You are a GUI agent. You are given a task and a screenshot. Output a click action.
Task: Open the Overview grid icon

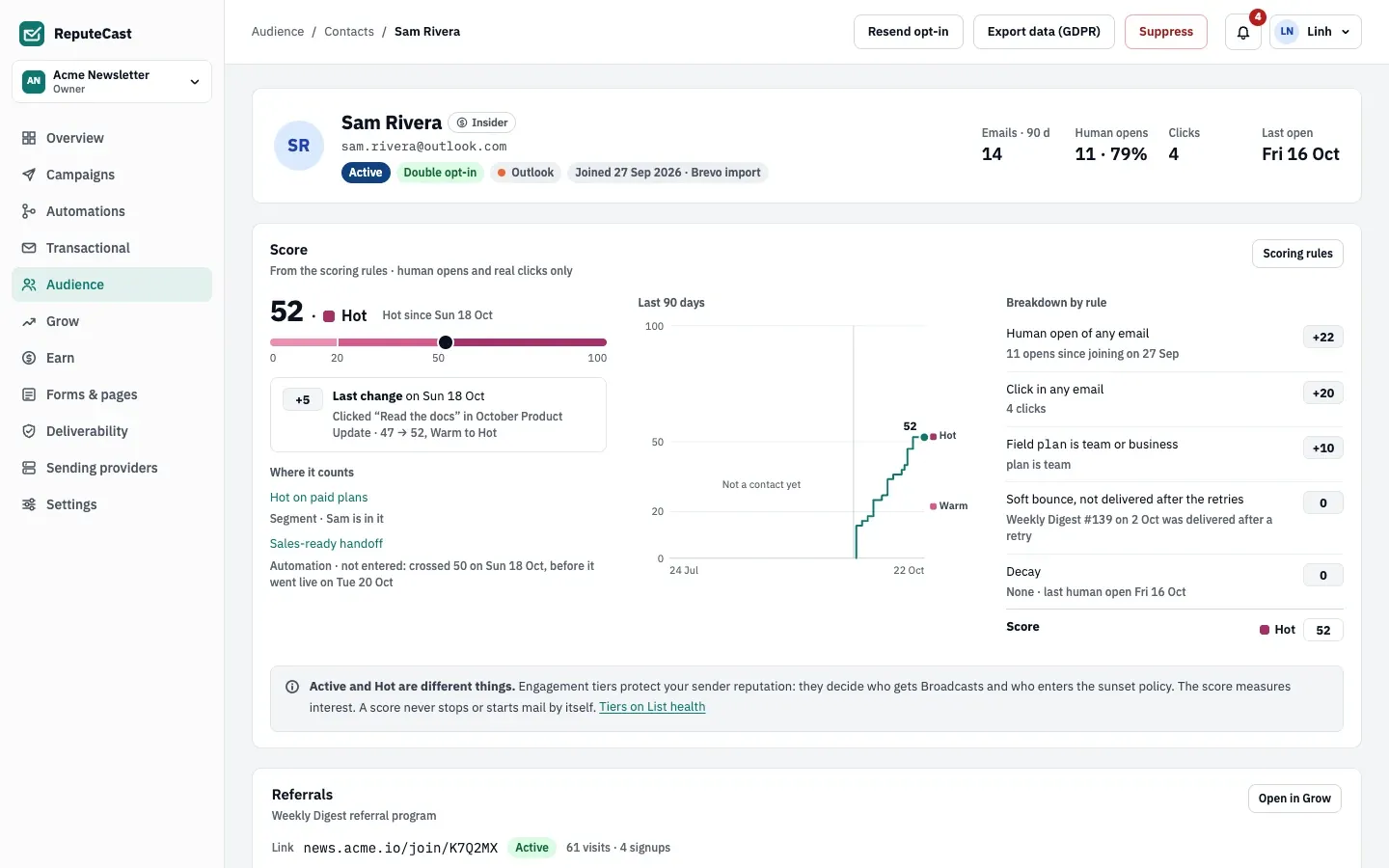point(29,138)
